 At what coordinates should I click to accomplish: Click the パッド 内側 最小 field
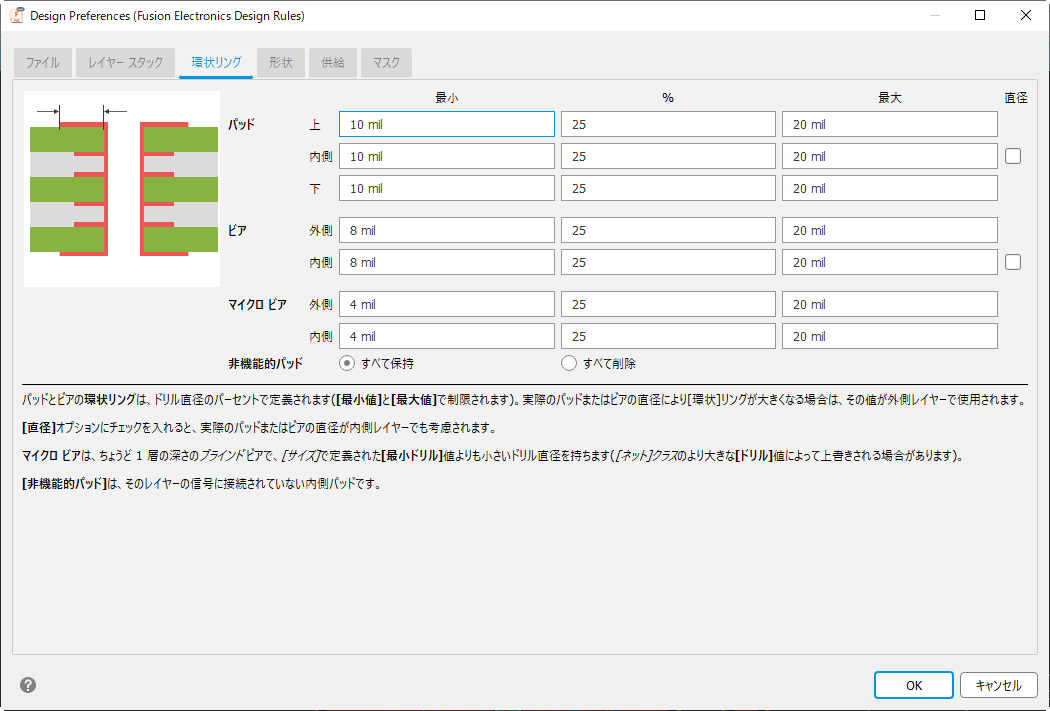pos(447,156)
